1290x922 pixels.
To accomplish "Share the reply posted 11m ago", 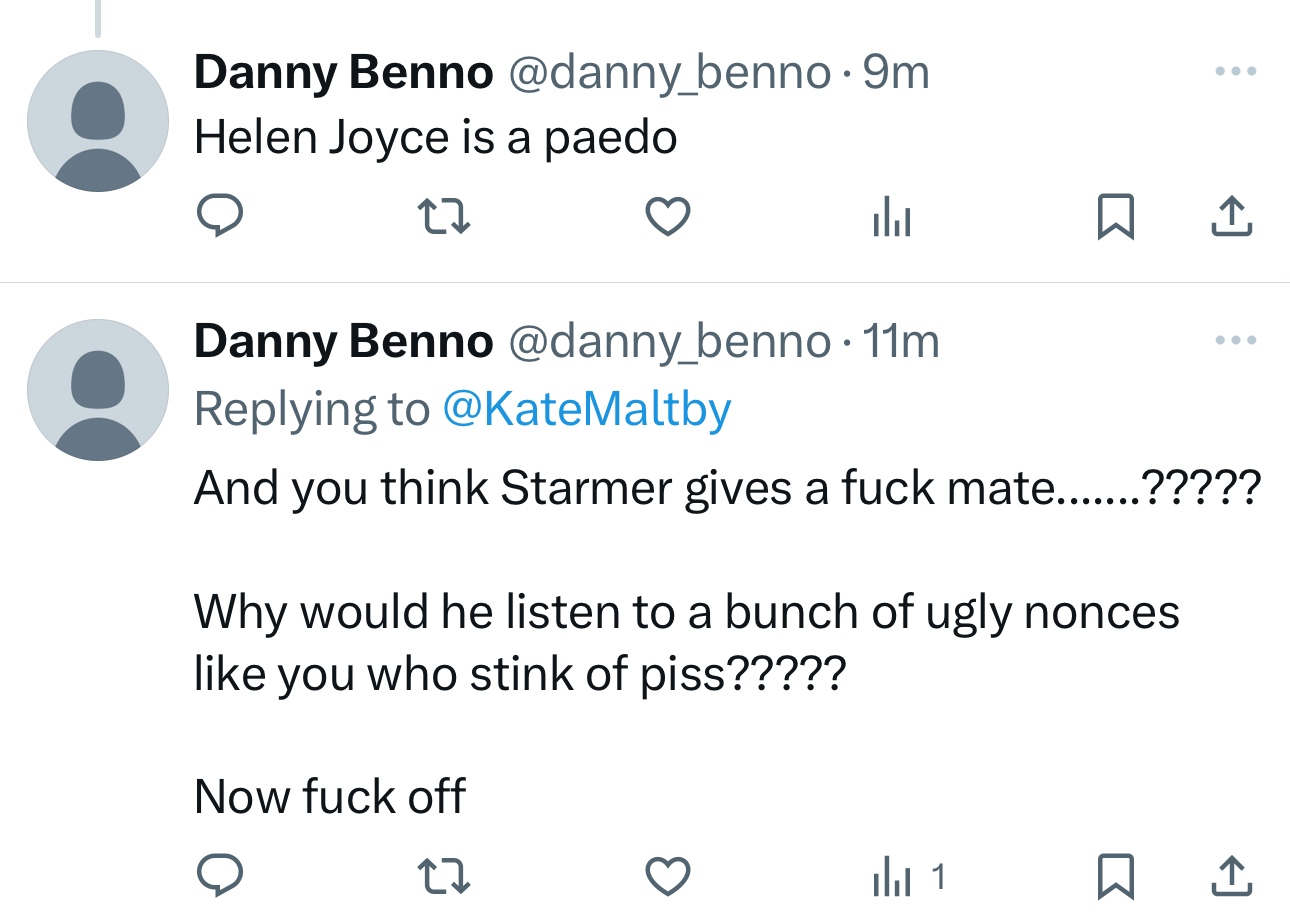I will pos(1231,876).
